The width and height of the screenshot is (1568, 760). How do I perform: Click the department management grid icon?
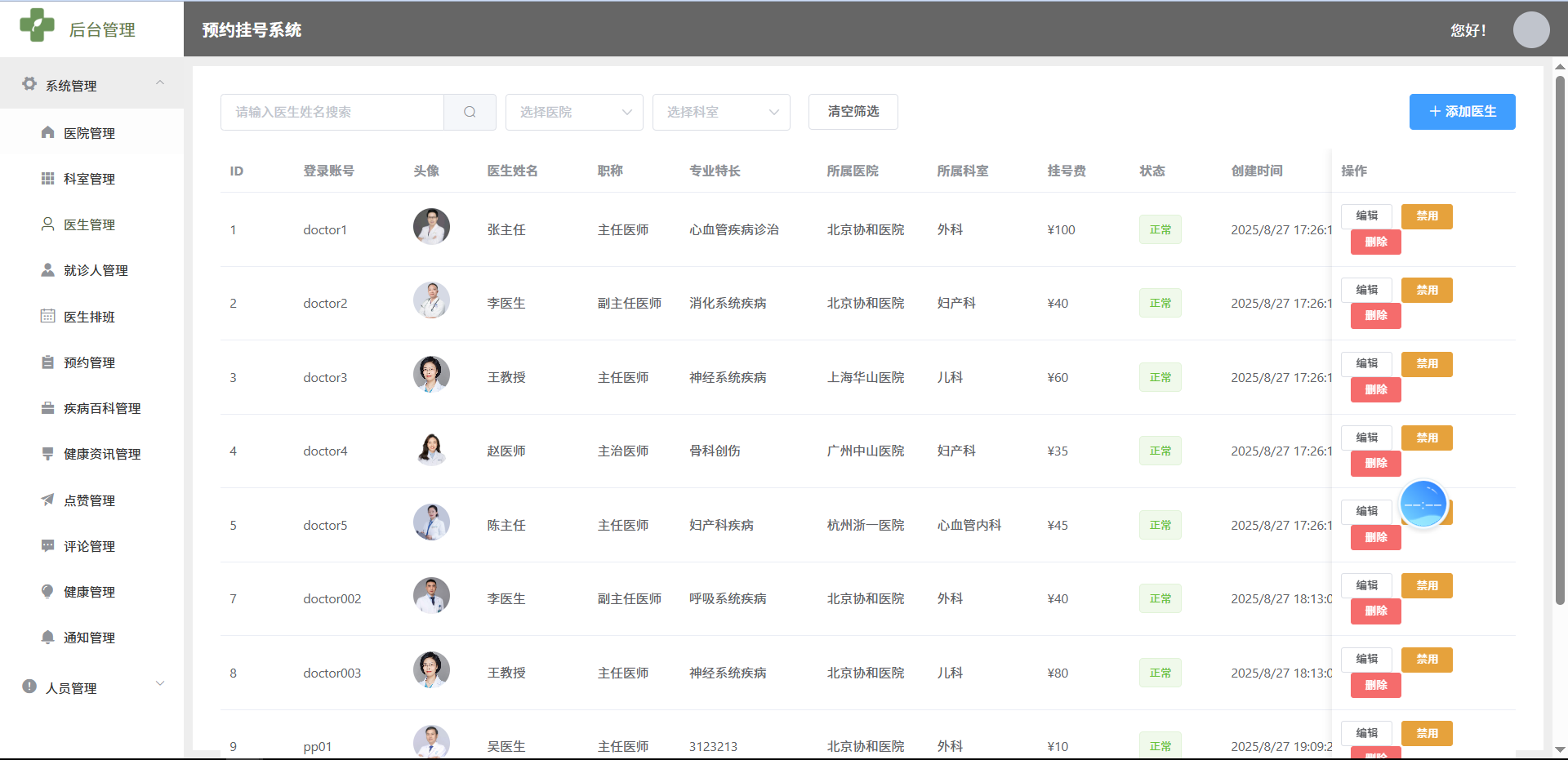click(47, 178)
